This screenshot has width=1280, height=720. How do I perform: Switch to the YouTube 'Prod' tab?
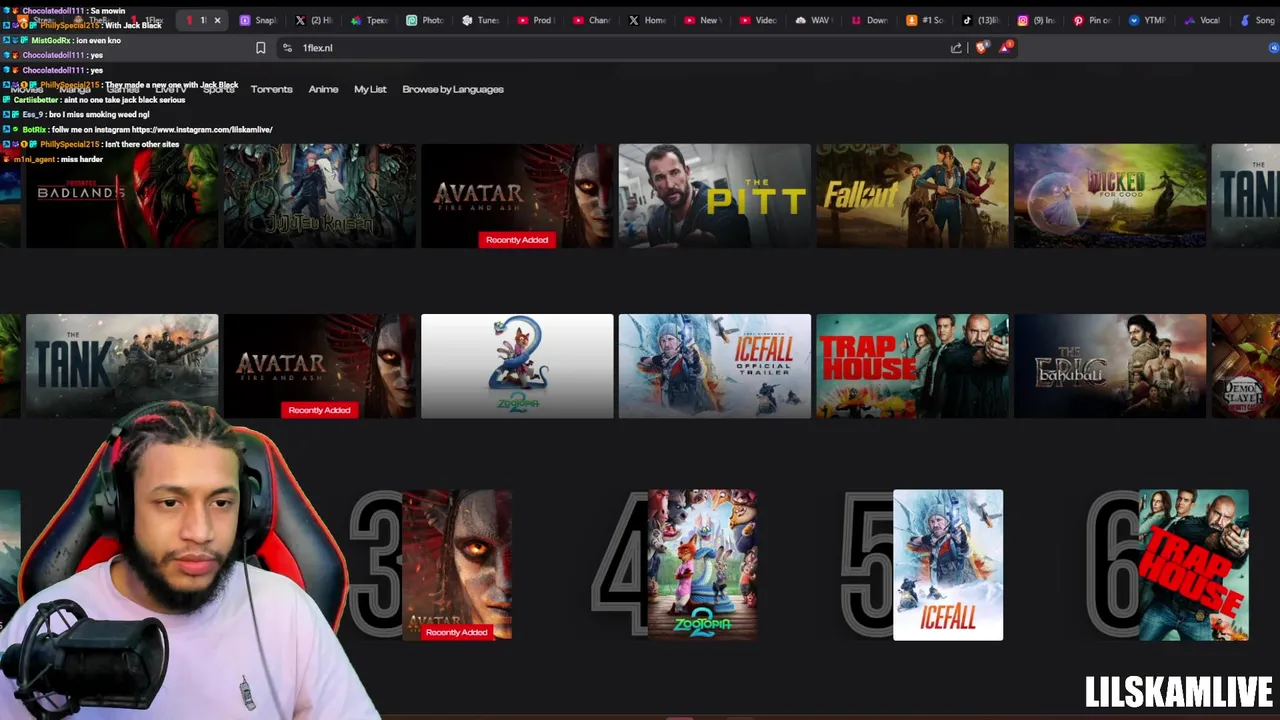click(536, 20)
